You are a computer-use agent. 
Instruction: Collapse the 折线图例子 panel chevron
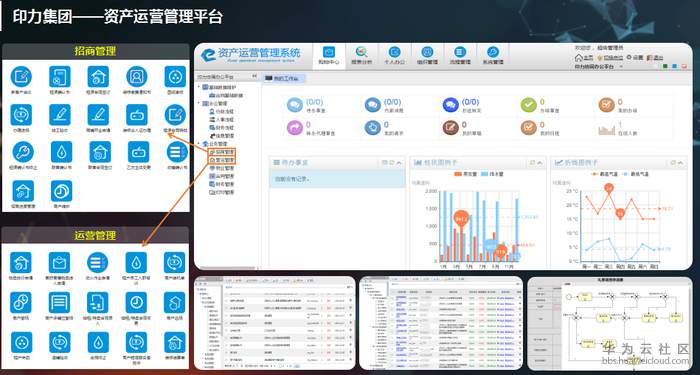tap(681, 163)
